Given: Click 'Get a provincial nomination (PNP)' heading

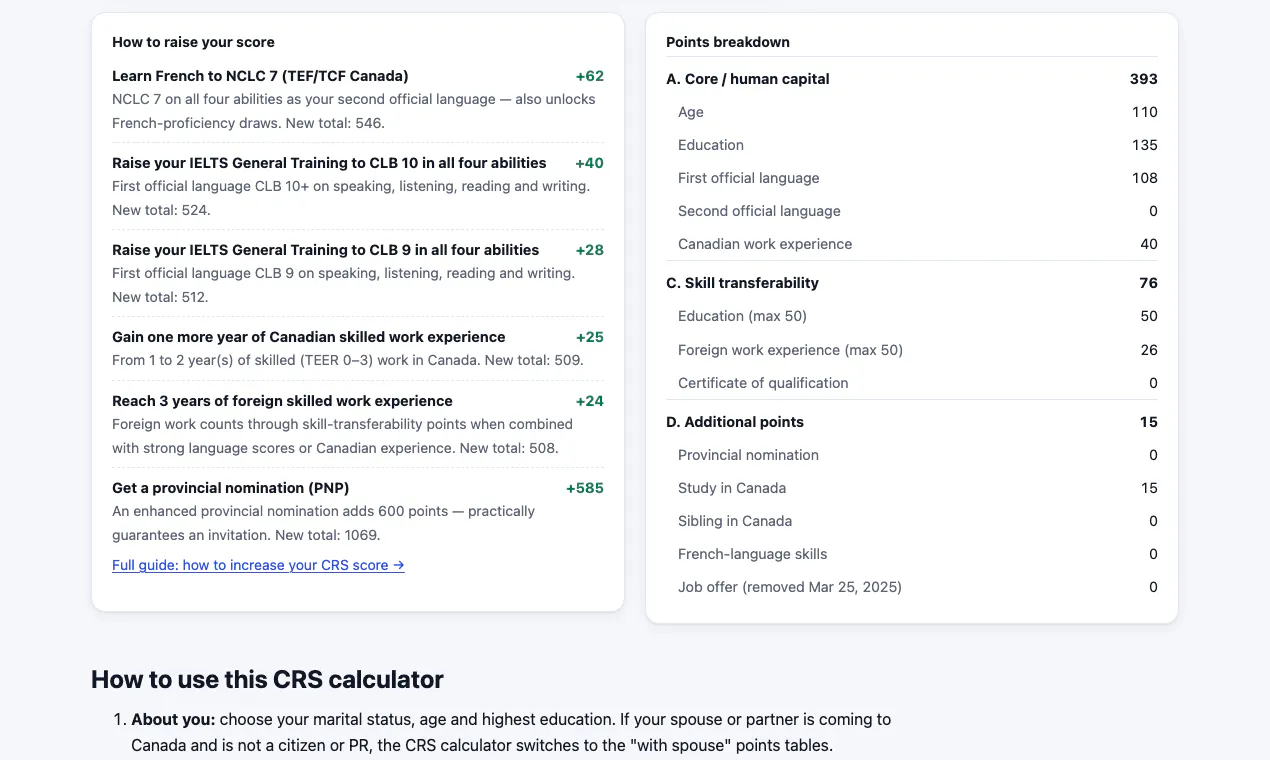Looking at the screenshot, I should (x=231, y=488).
